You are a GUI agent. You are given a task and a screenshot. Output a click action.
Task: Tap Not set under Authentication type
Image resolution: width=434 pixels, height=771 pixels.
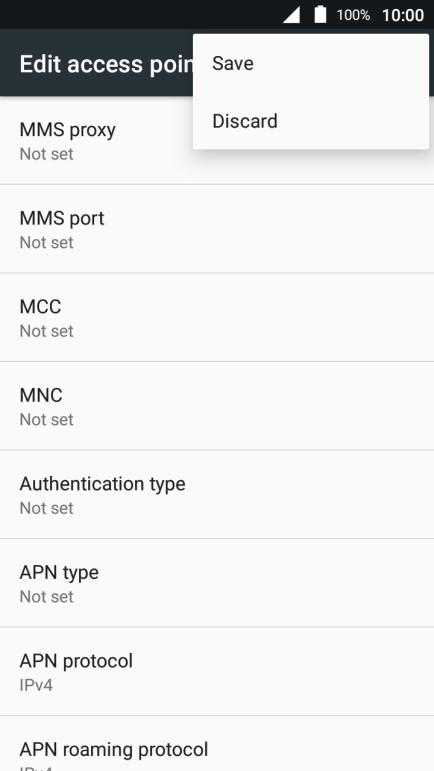(47, 508)
